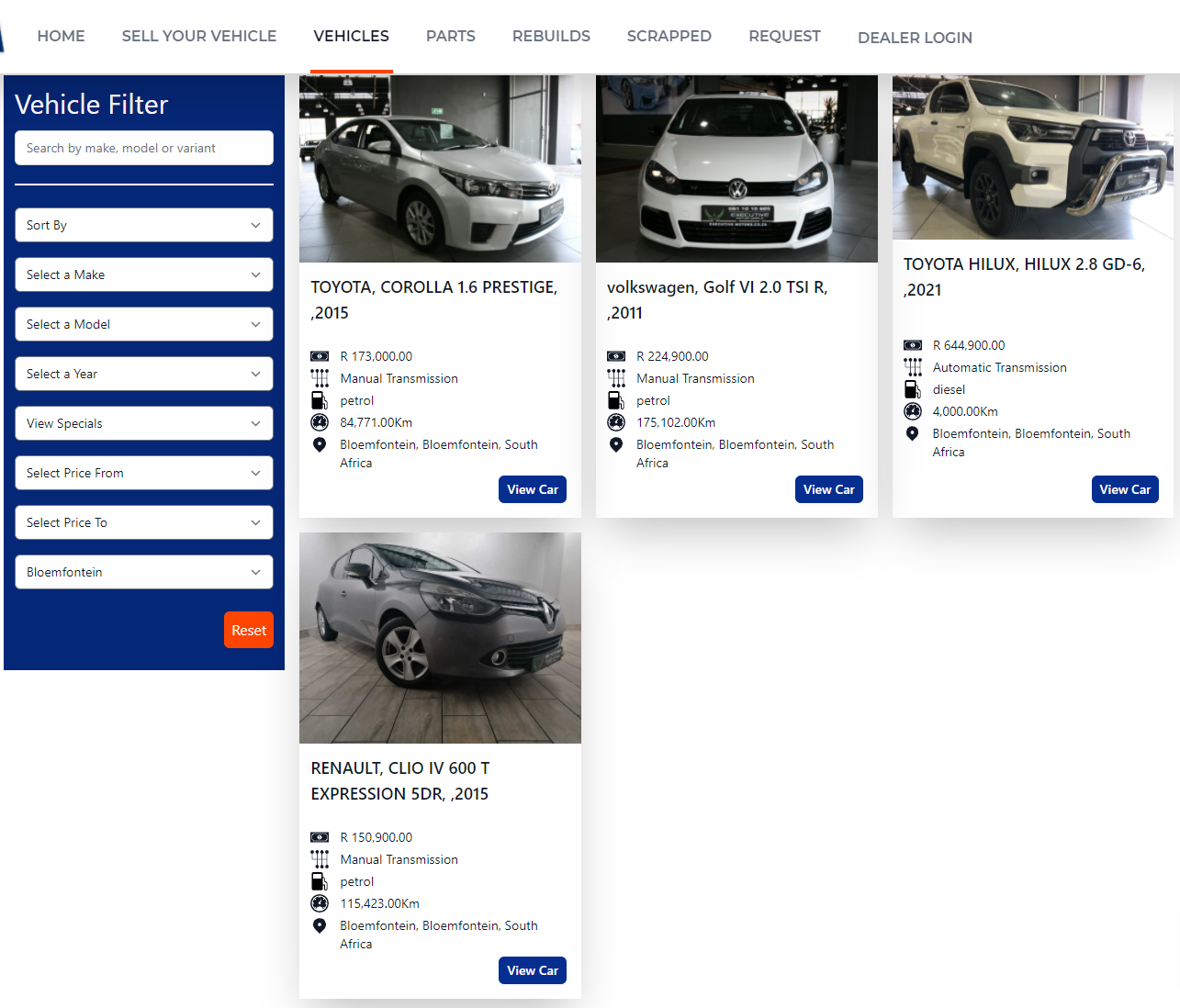Change the Bloemfontein location dropdown
This screenshot has width=1180, height=1008.
click(144, 572)
